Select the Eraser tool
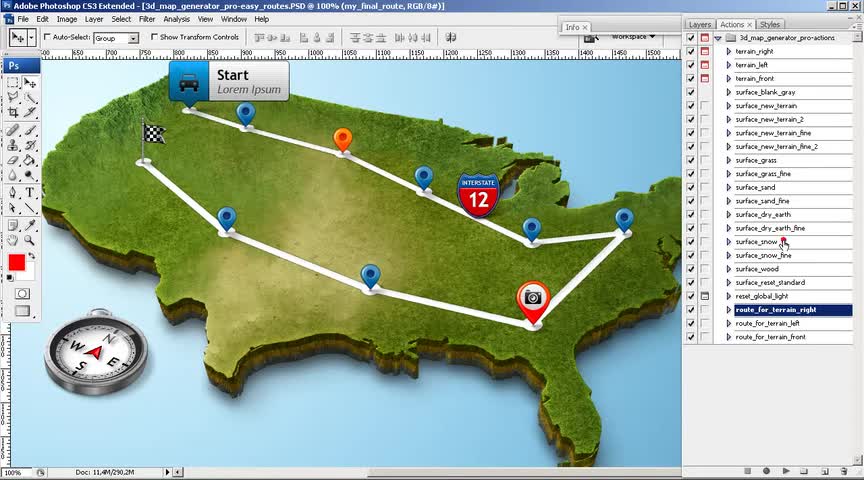Image resolution: width=864 pixels, height=480 pixels. (x=13, y=160)
